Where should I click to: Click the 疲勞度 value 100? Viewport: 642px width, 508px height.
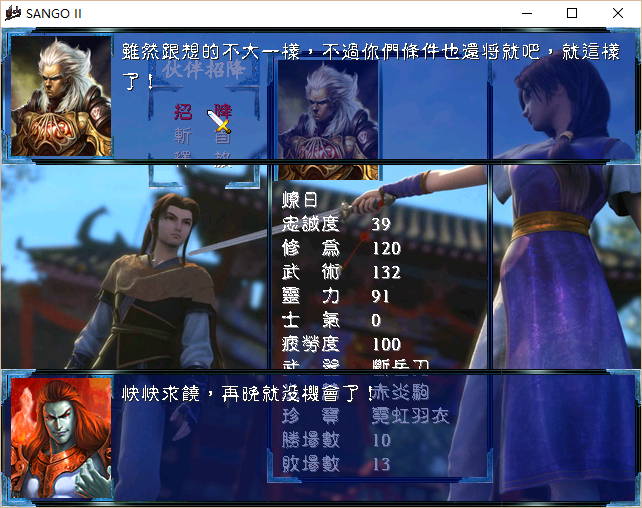click(387, 345)
